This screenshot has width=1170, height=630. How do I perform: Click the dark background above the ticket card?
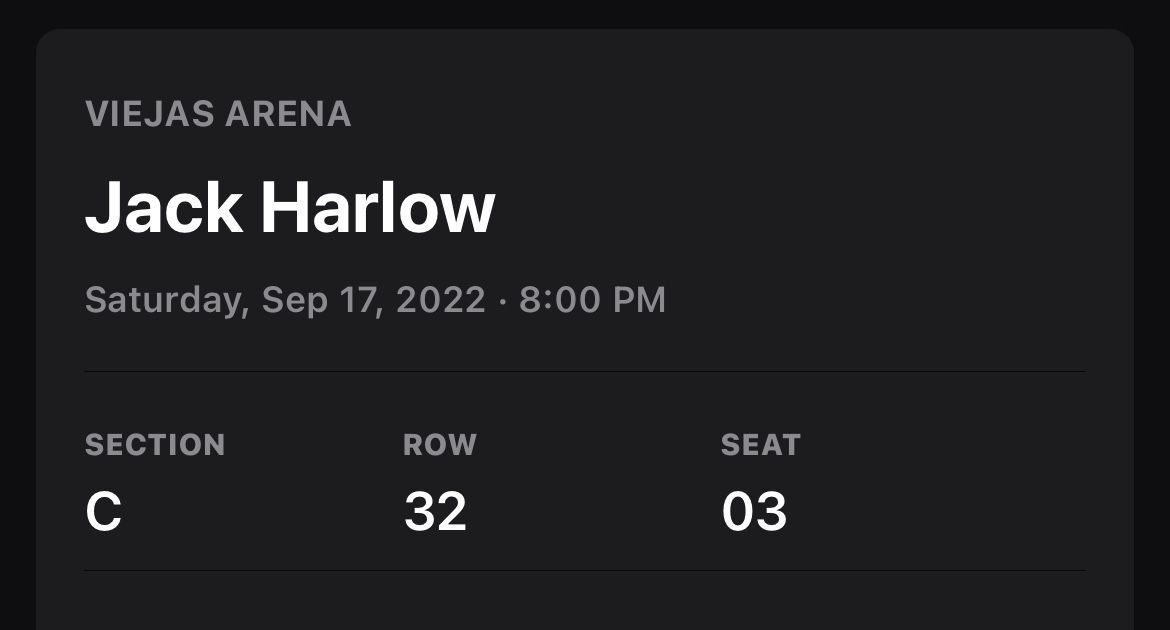(x=585, y=13)
